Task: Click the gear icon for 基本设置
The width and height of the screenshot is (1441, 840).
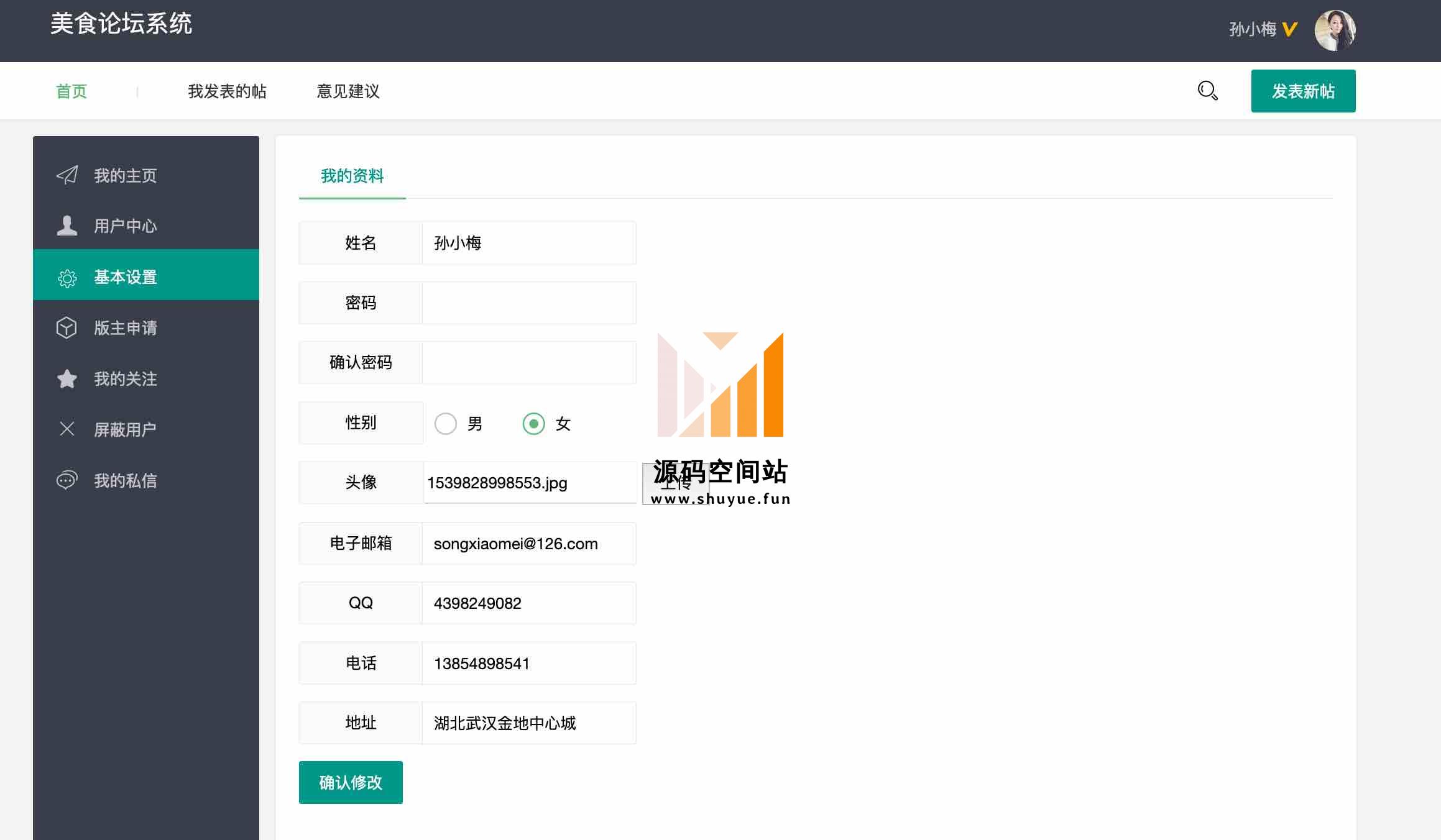Action: tap(67, 278)
